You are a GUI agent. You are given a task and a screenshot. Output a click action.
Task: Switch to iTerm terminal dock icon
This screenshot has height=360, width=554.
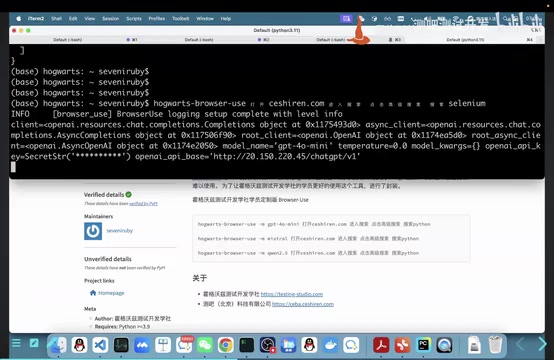[x=246, y=344]
